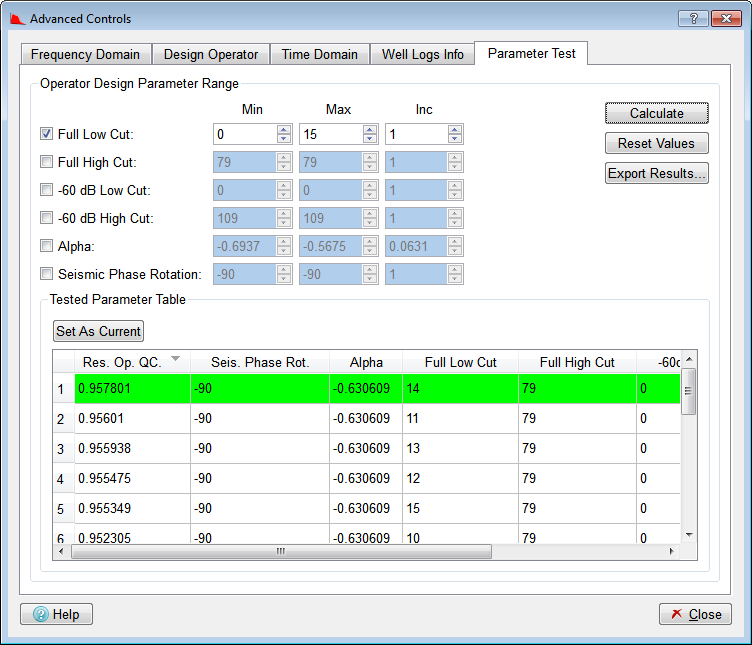Sort by Res. Op. QC. column arrow
The height and width of the screenshot is (645, 752).
pos(176,359)
